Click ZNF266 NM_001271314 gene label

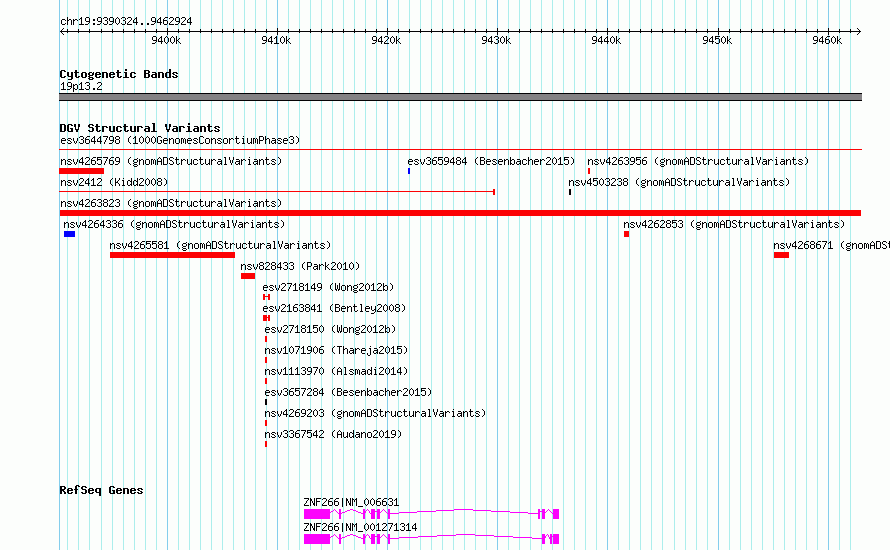tap(360, 527)
